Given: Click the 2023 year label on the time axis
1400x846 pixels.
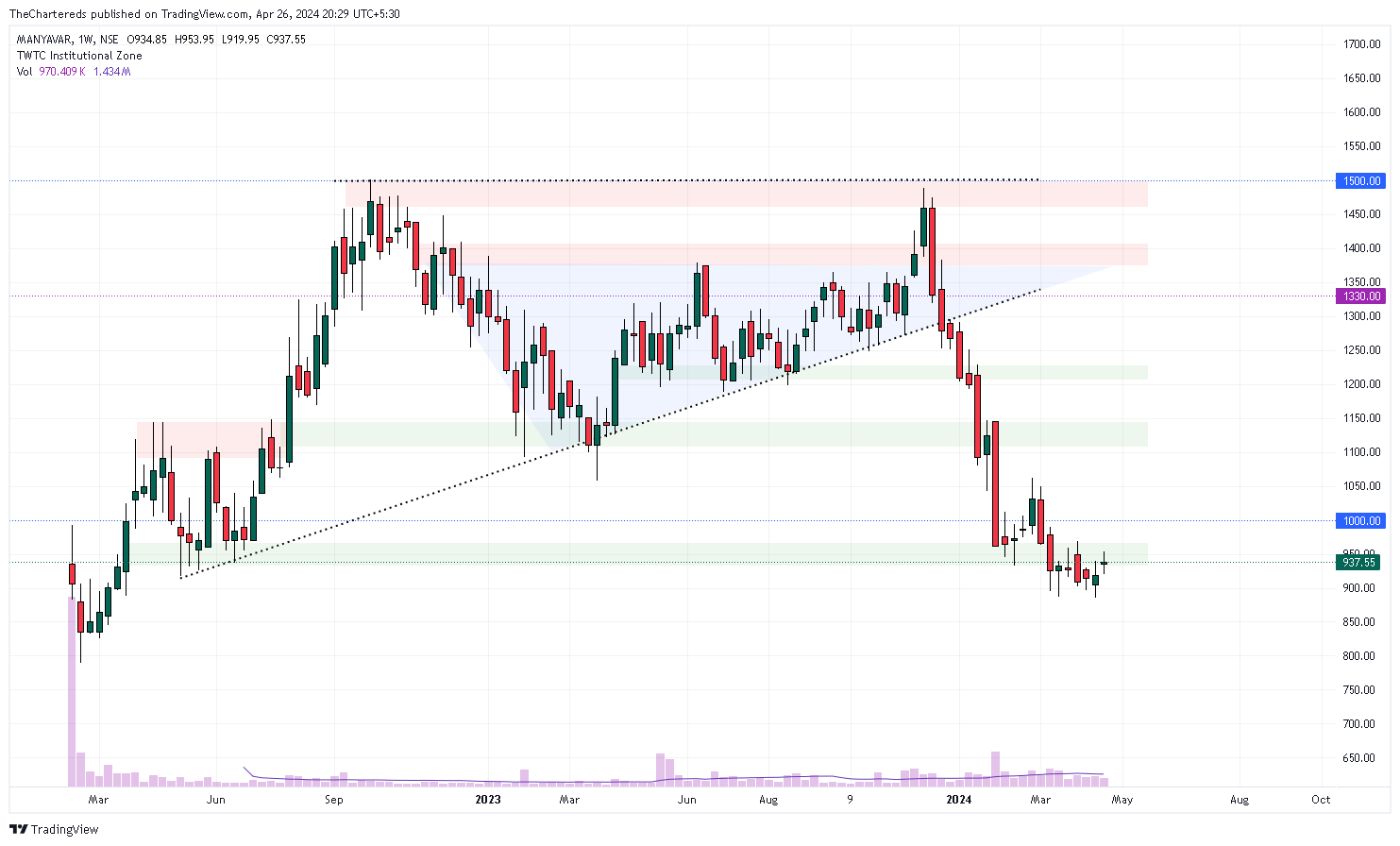Looking at the screenshot, I should click(488, 800).
